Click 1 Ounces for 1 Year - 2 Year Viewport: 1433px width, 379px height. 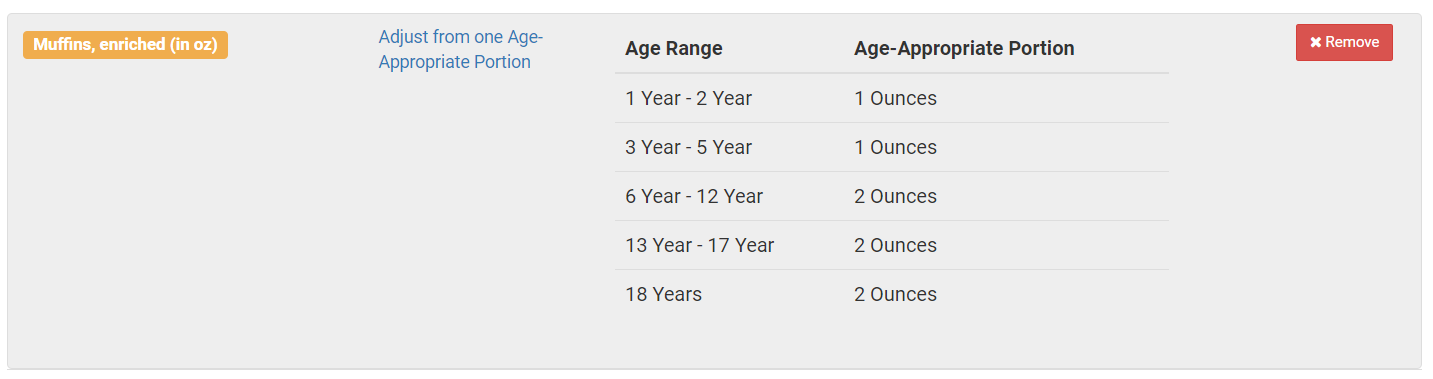895,98
